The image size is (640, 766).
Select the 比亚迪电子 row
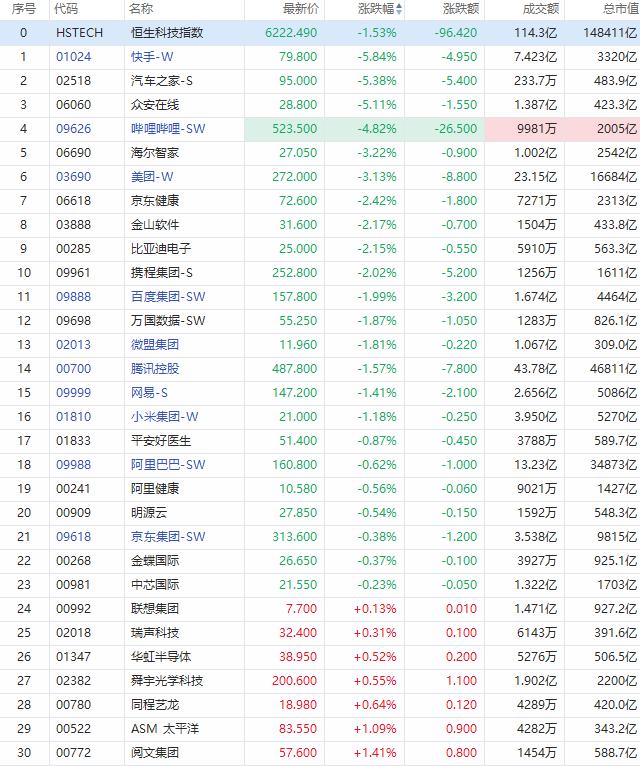pyautogui.click(x=320, y=248)
